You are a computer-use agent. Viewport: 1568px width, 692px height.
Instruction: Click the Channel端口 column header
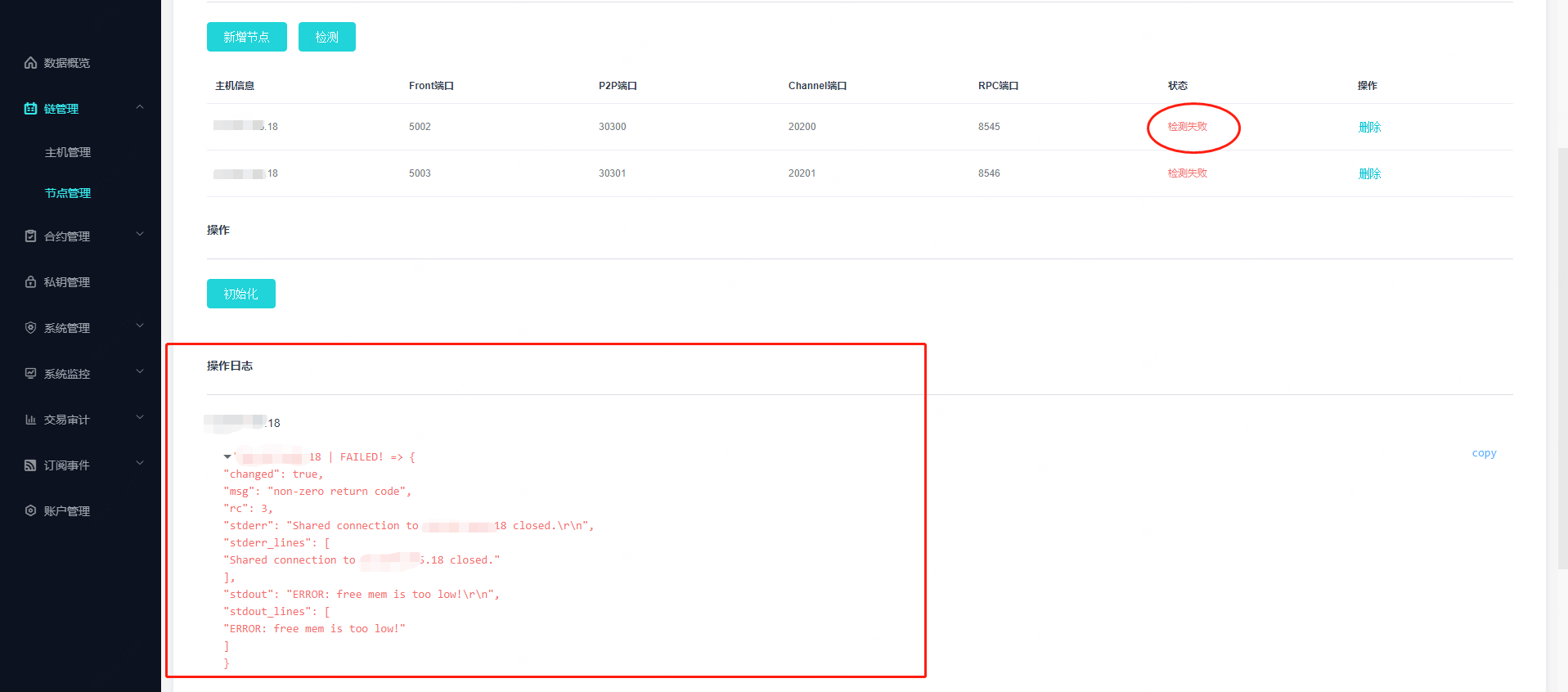click(x=818, y=86)
